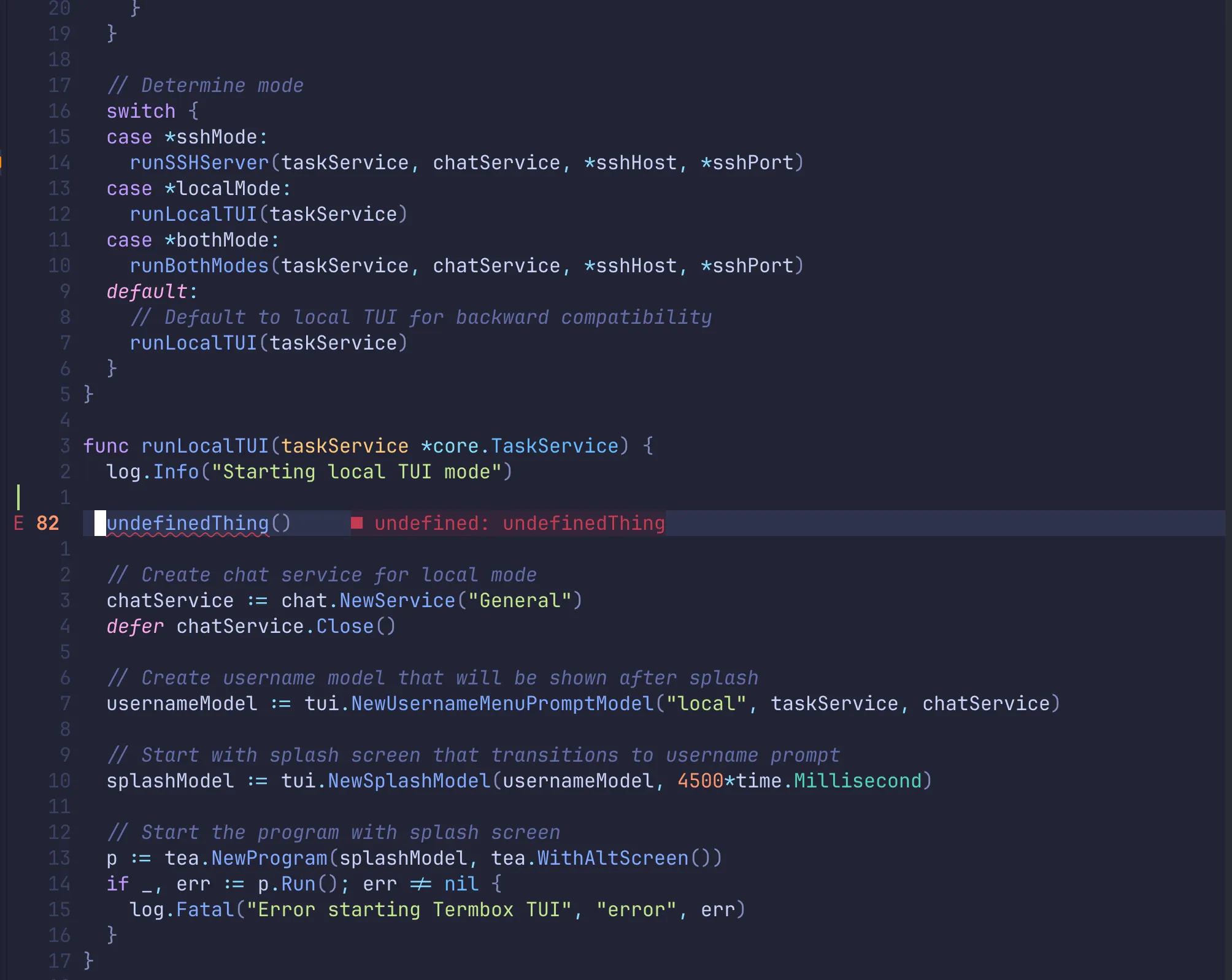Click log.Info call
Viewport: 1232px width, 980px height.
153,472
